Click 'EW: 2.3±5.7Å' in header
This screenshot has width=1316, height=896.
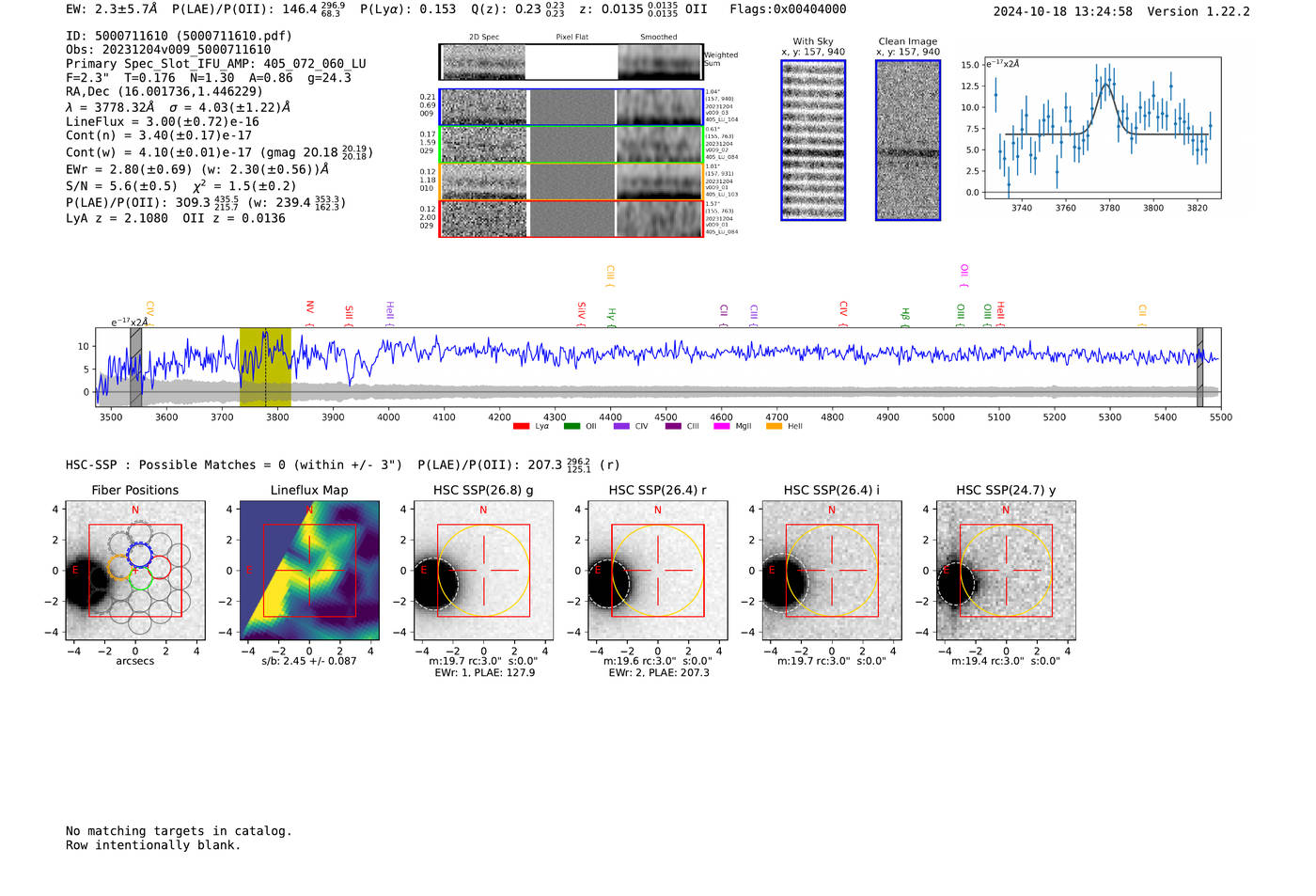point(111,9)
